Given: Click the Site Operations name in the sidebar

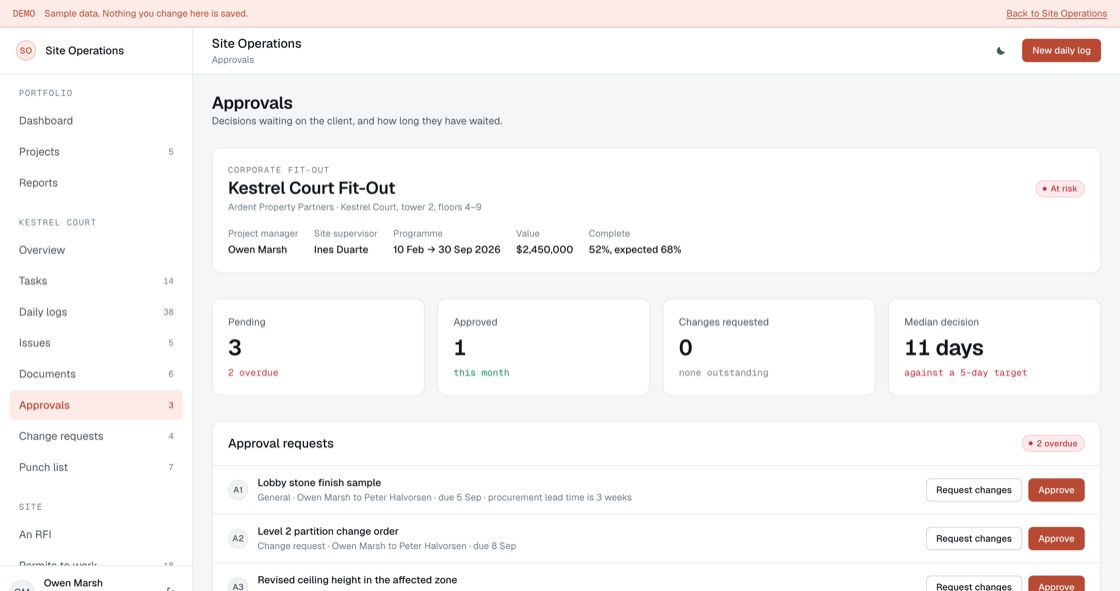Looking at the screenshot, I should coord(84,51).
